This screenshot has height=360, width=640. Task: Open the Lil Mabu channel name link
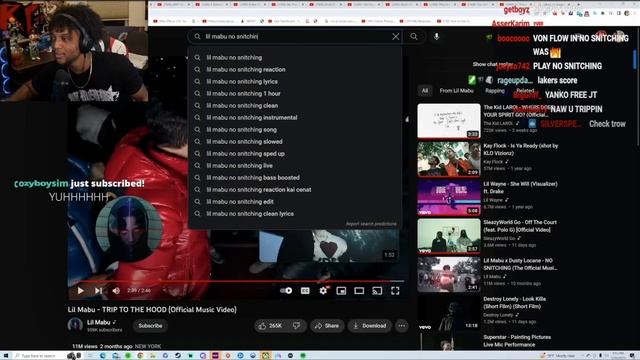tap(98, 322)
